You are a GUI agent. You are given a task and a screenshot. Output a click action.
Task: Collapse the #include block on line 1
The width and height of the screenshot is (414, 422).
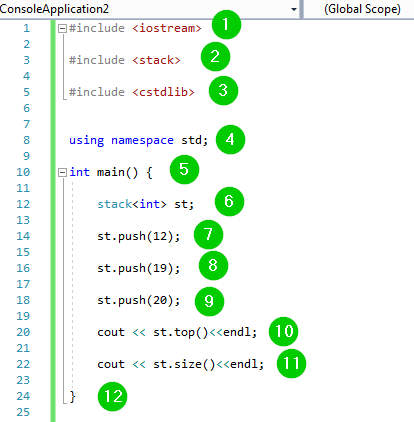coord(62,29)
